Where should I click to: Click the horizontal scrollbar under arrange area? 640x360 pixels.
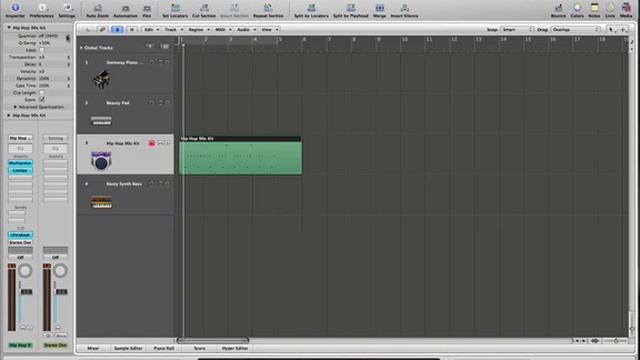click(213, 340)
